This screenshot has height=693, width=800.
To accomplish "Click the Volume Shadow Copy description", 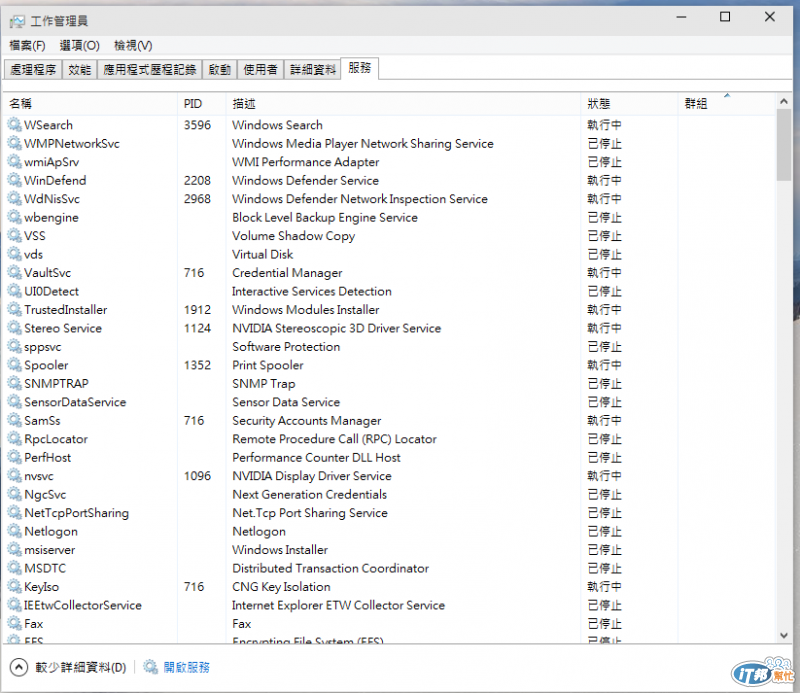I will tap(293, 235).
